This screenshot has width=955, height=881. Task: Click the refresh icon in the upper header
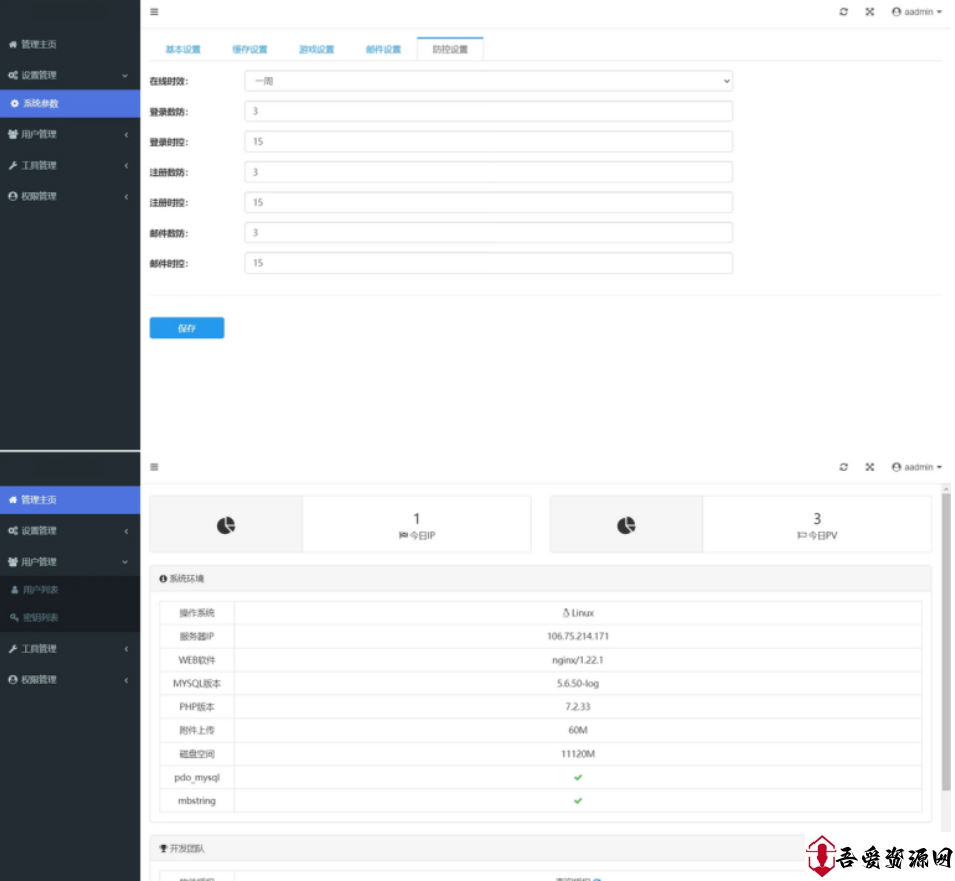click(x=843, y=12)
